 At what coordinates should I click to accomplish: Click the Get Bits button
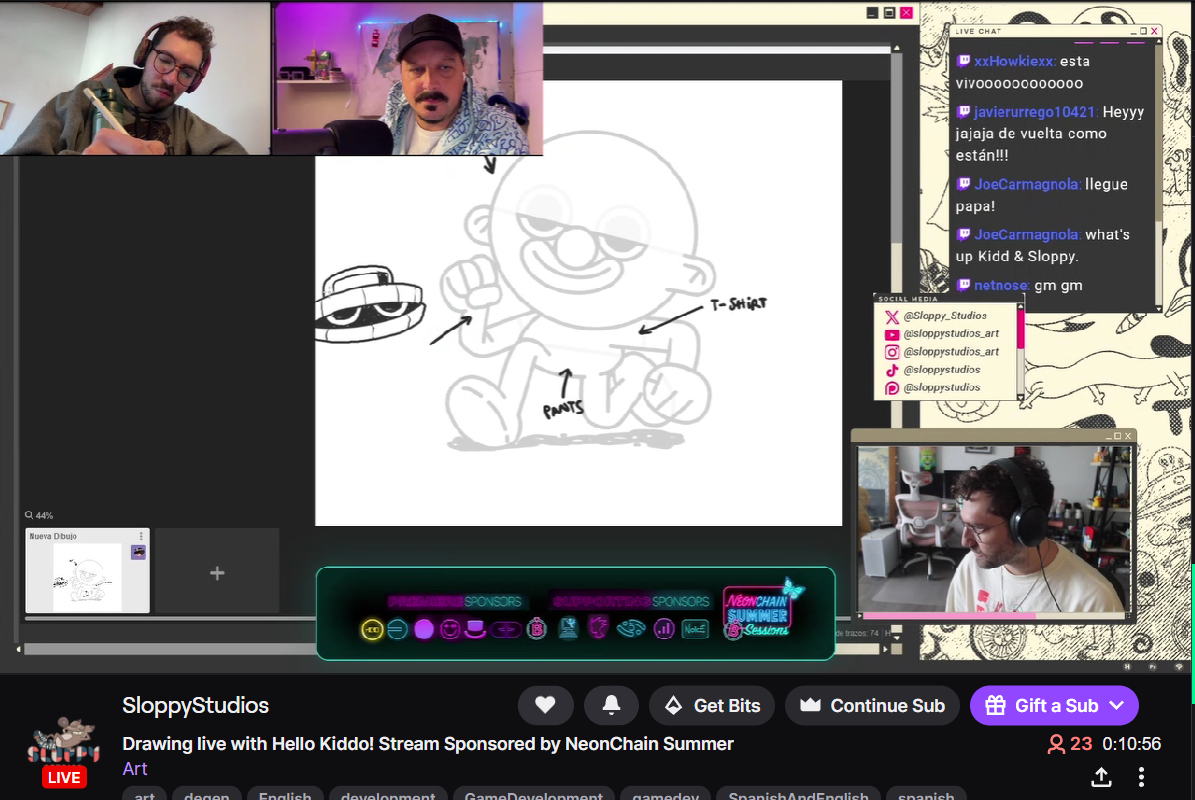point(712,706)
